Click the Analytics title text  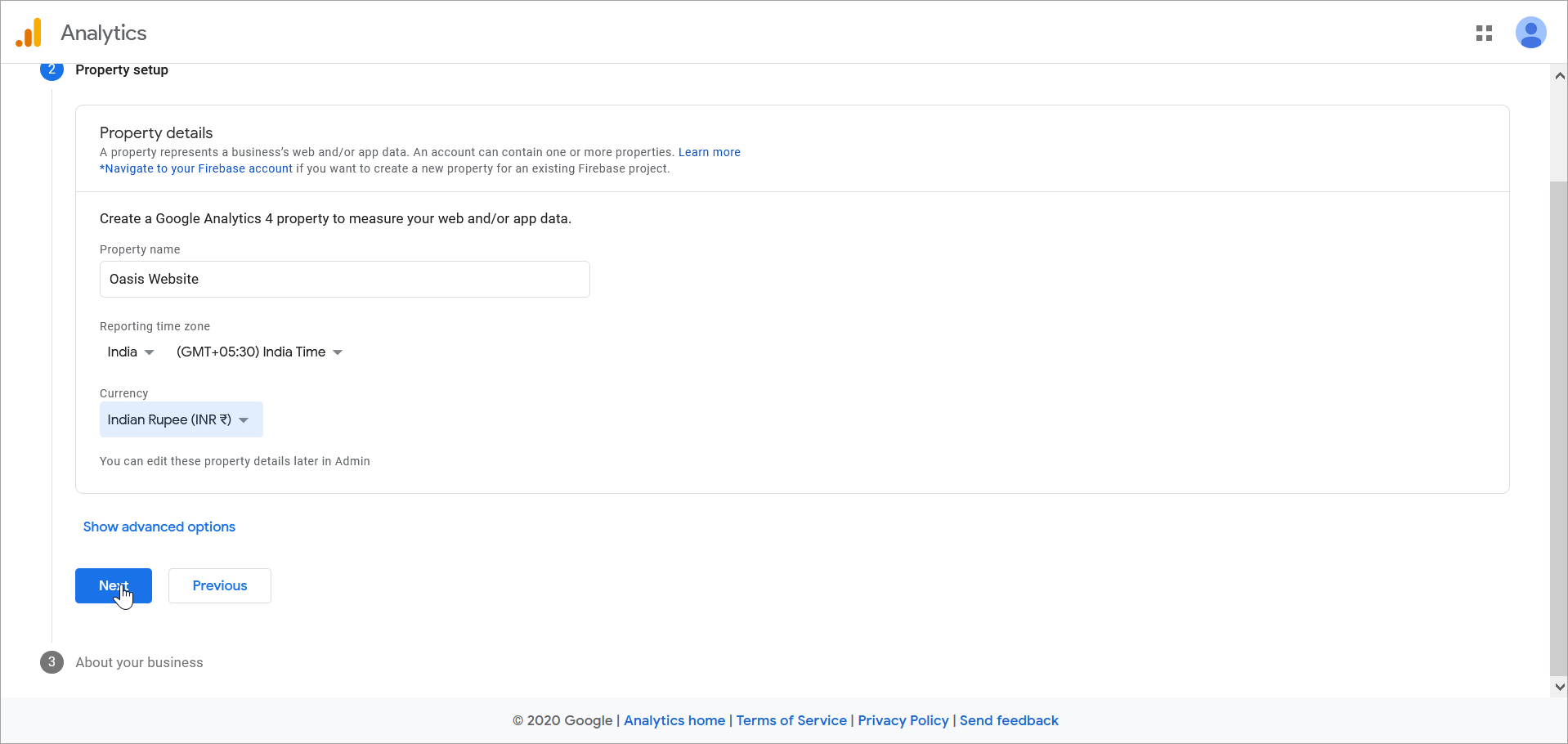click(x=104, y=33)
